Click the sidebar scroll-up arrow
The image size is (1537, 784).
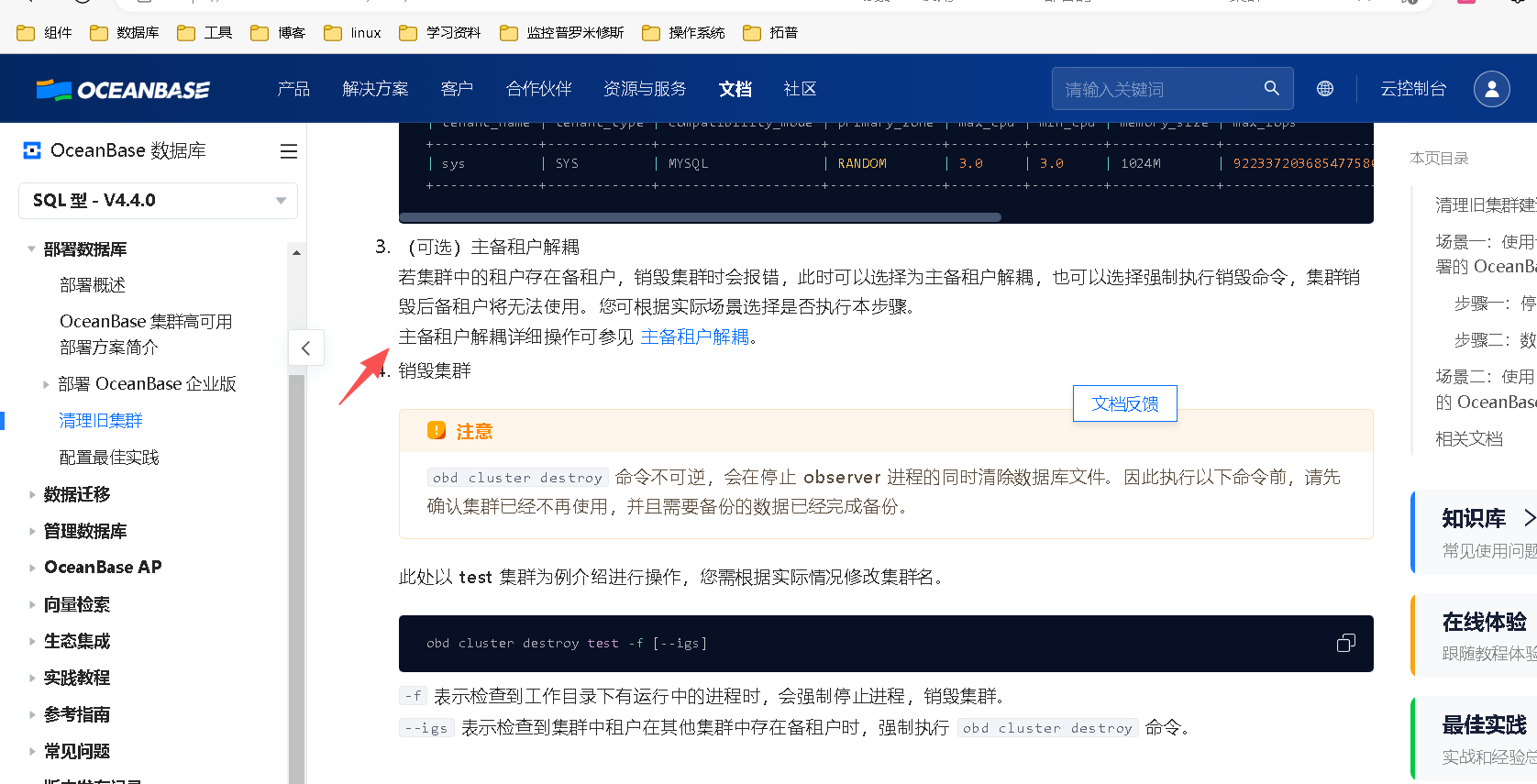[296, 252]
